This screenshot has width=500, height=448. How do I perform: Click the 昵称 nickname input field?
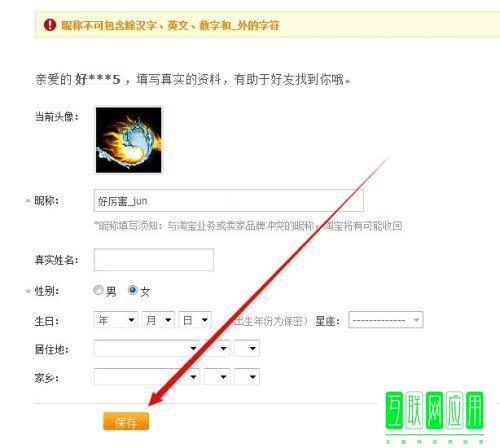click(229, 201)
